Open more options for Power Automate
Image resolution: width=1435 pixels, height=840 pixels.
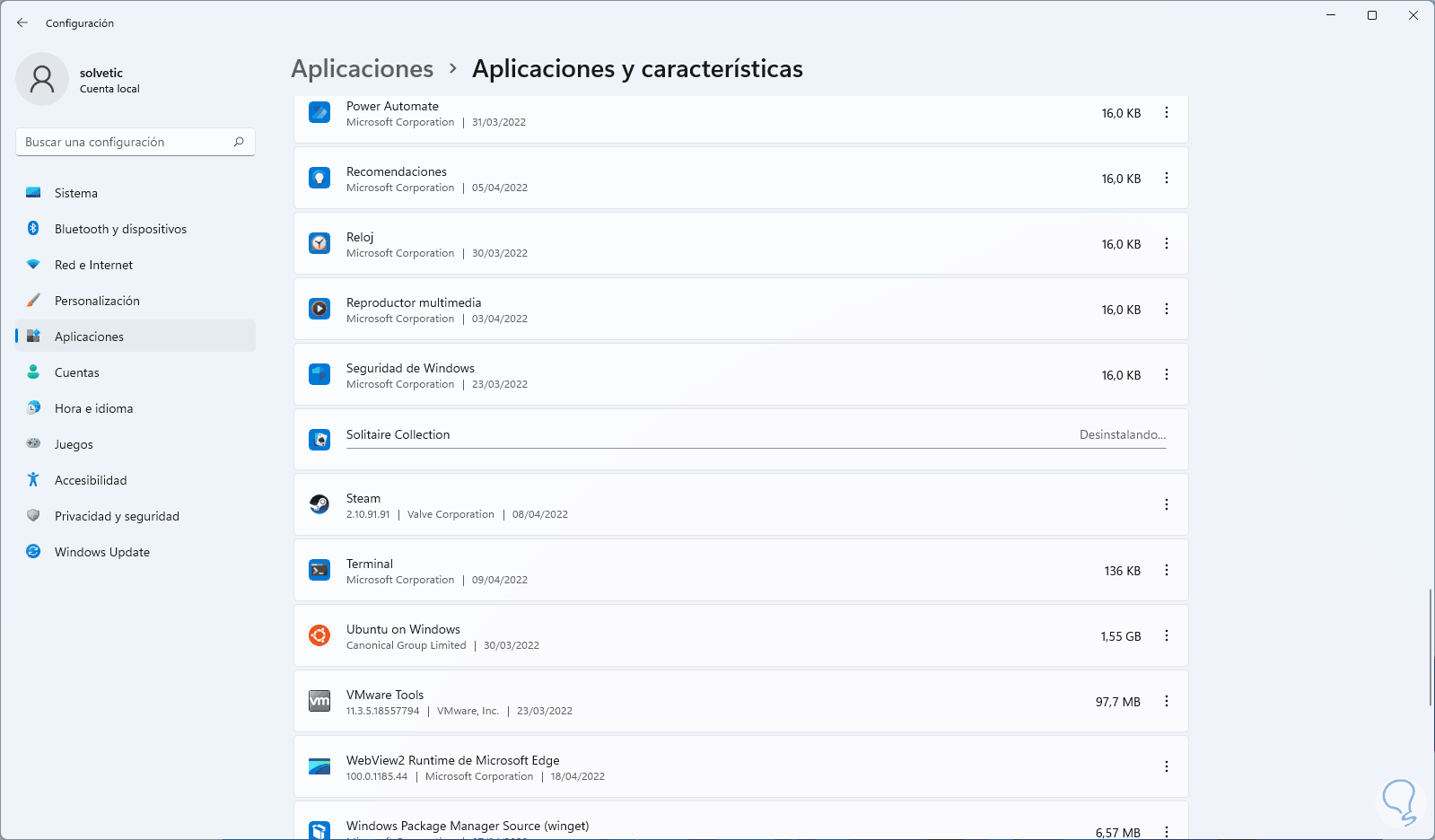1167,112
